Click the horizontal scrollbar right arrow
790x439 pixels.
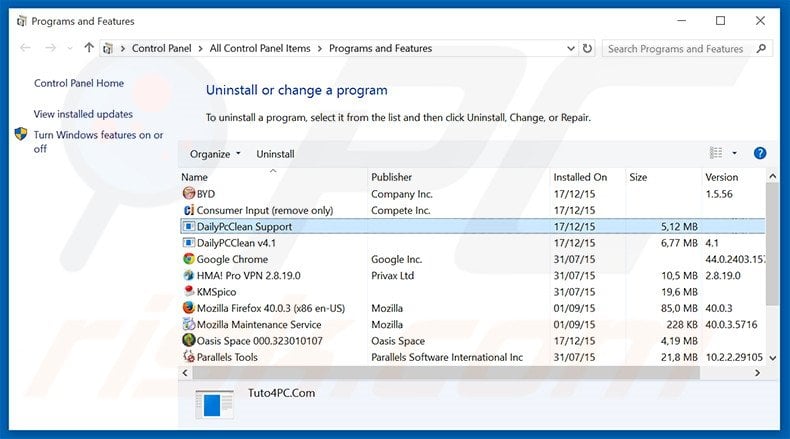coord(757,373)
